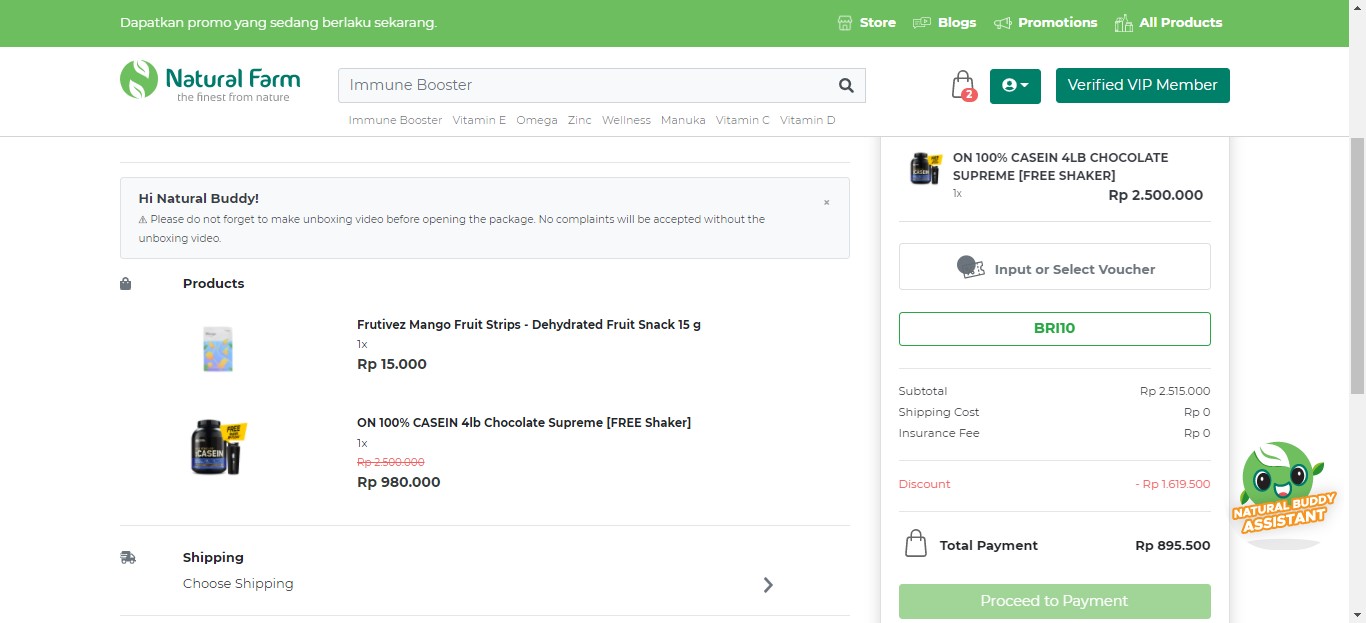Click the Total Payment bag icon

click(x=915, y=544)
